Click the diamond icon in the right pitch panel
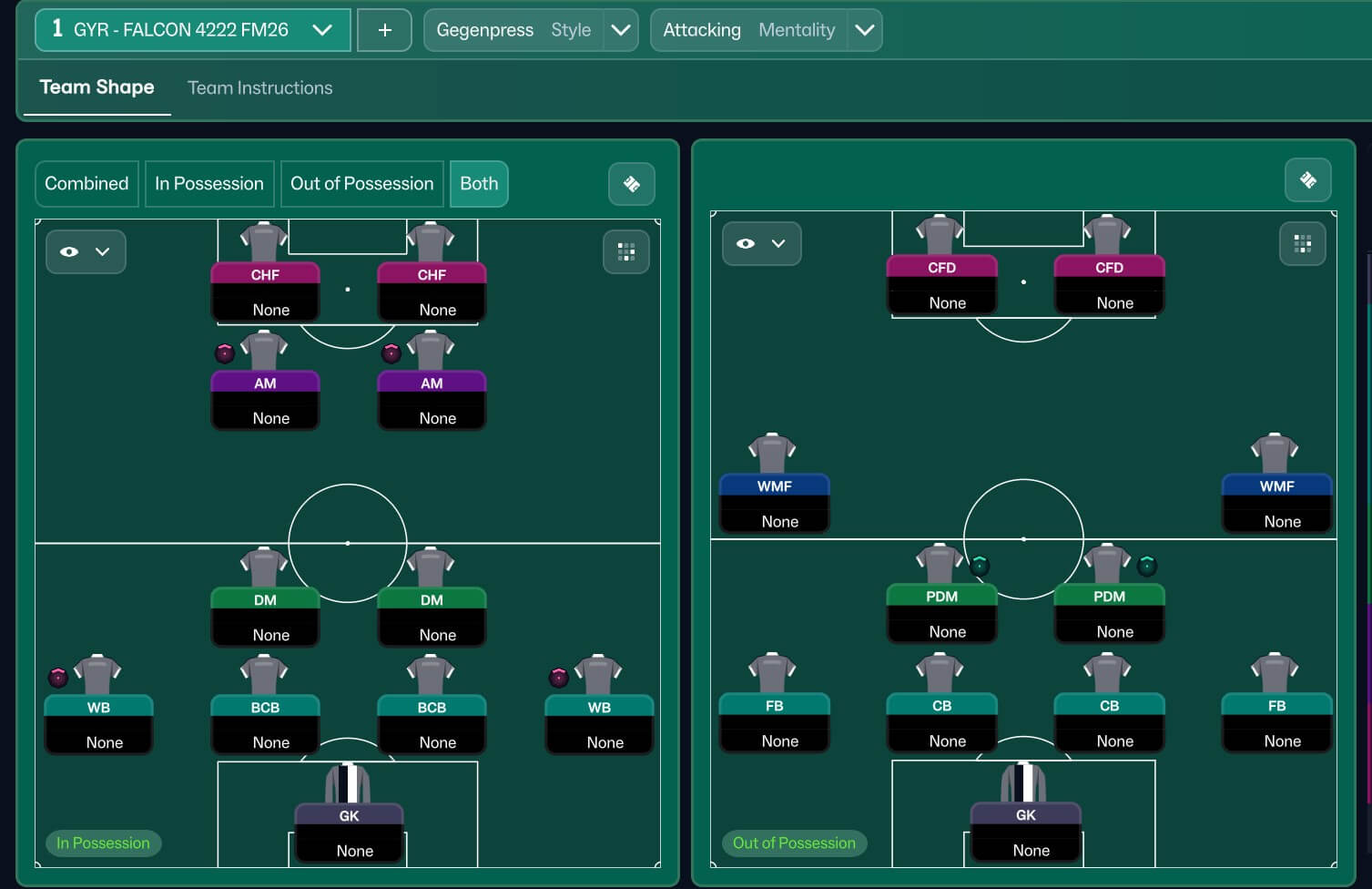This screenshot has height=889, width=1372. pos(1307,180)
